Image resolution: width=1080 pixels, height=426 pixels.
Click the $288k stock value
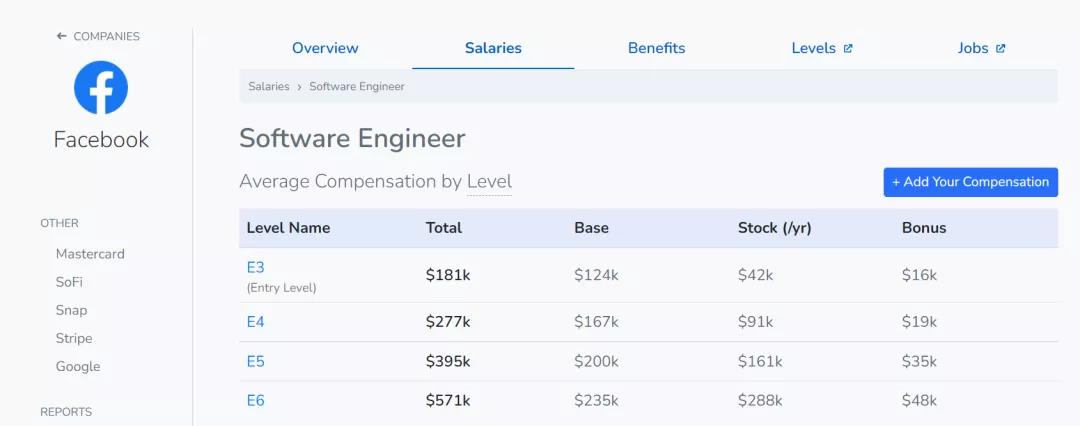760,400
